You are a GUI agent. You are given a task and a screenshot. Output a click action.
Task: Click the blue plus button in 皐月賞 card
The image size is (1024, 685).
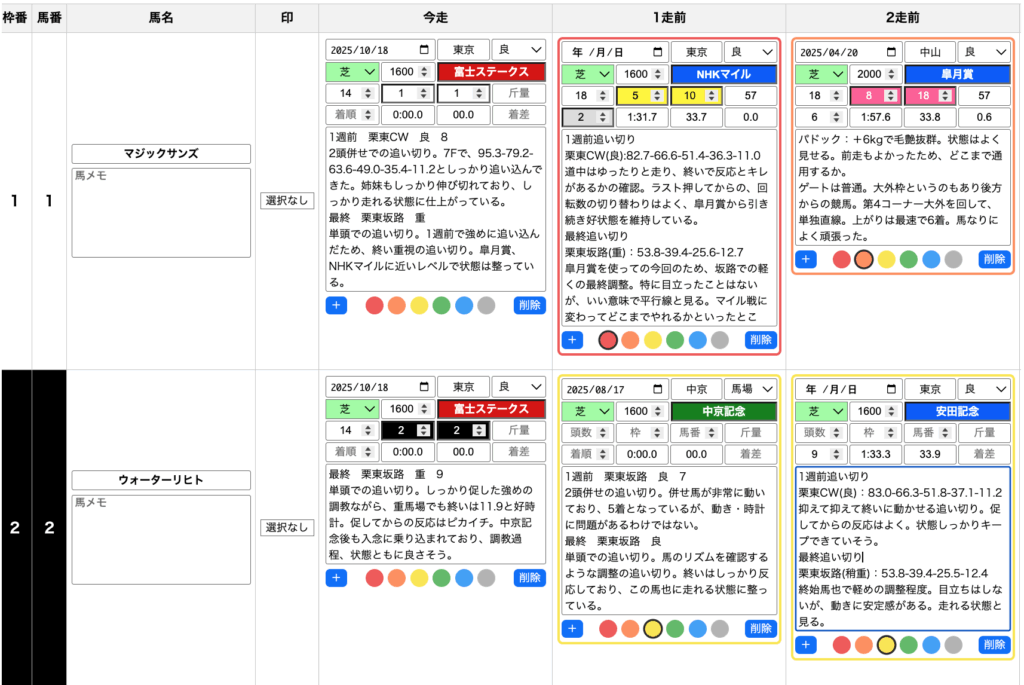click(x=806, y=259)
